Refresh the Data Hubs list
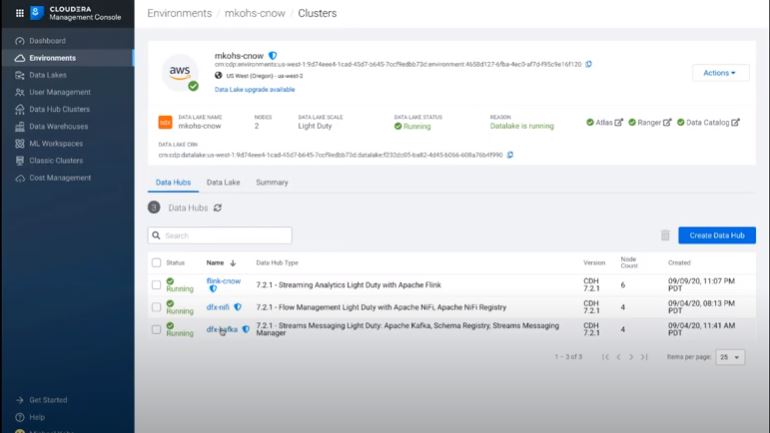Viewport: 770px width, 433px height. pyautogui.click(x=218, y=208)
